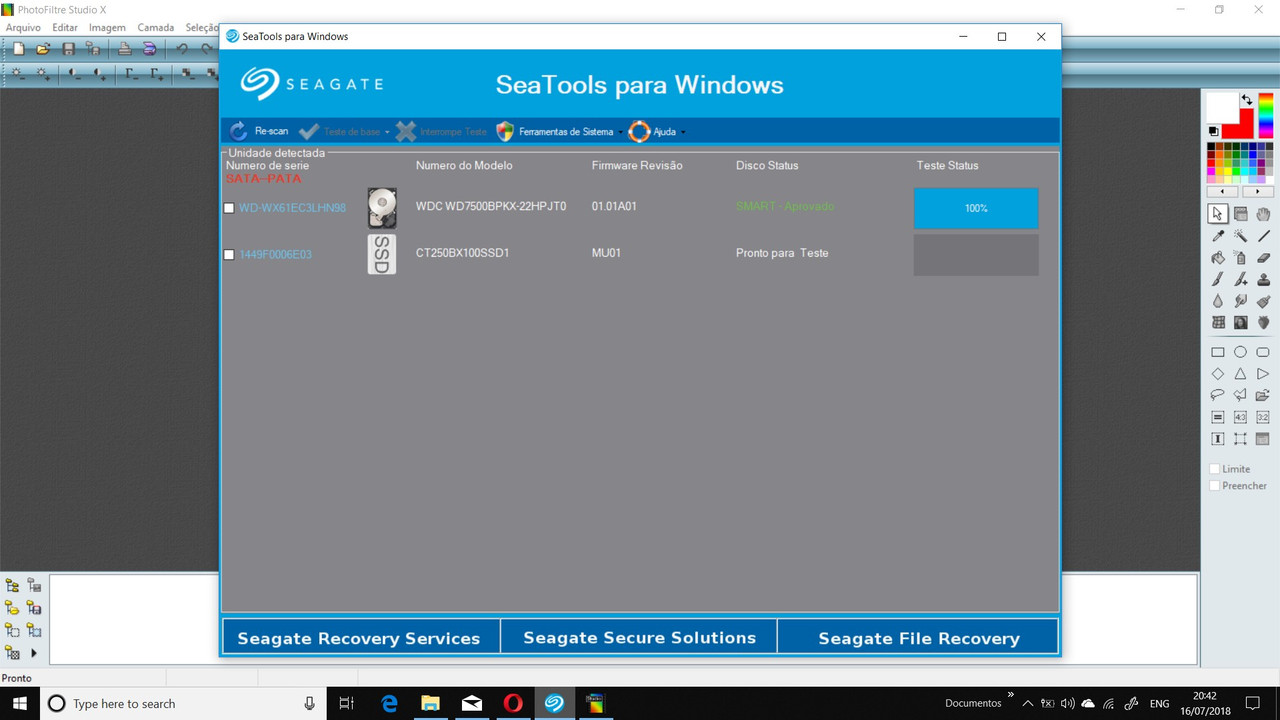
Task: Open the Arquivo menu in PhotoFiltre
Action: pos(24,27)
